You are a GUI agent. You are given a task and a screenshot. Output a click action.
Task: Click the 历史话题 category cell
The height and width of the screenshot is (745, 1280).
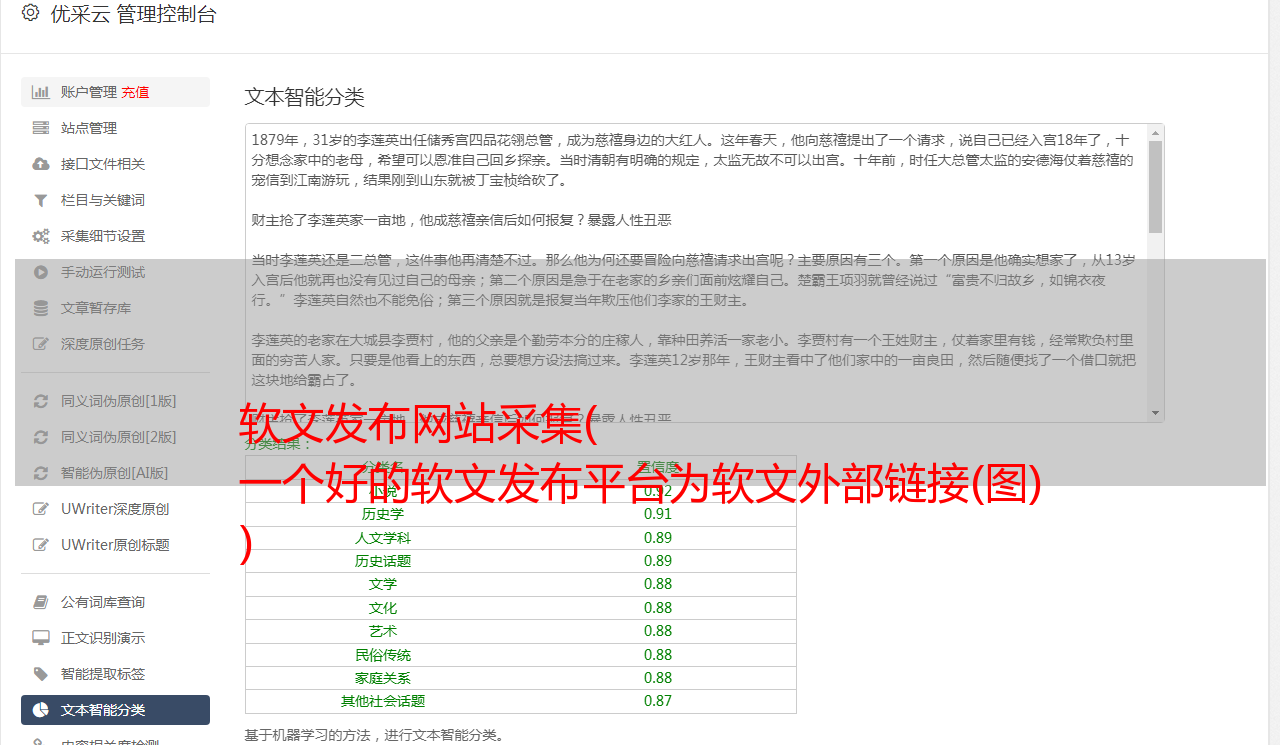pyautogui.click(x=383, y=561)
